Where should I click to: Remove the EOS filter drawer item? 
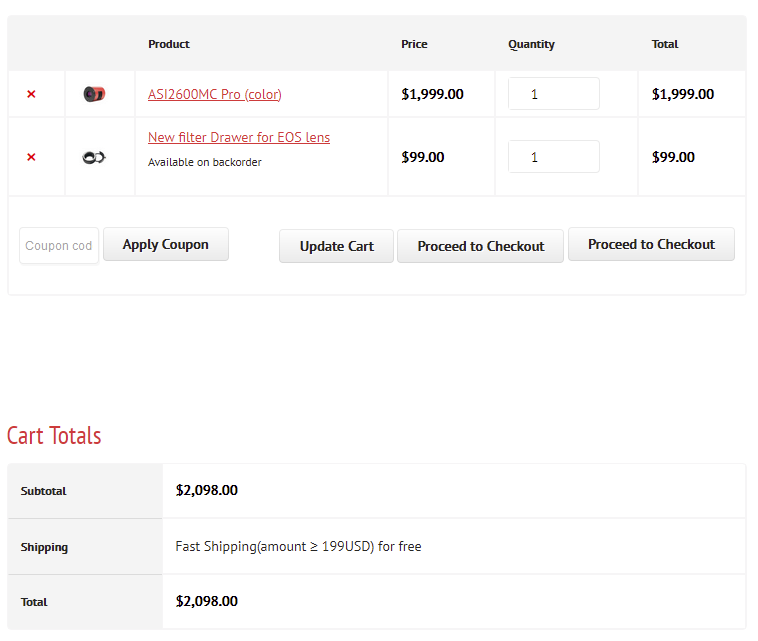coord(31,157)
